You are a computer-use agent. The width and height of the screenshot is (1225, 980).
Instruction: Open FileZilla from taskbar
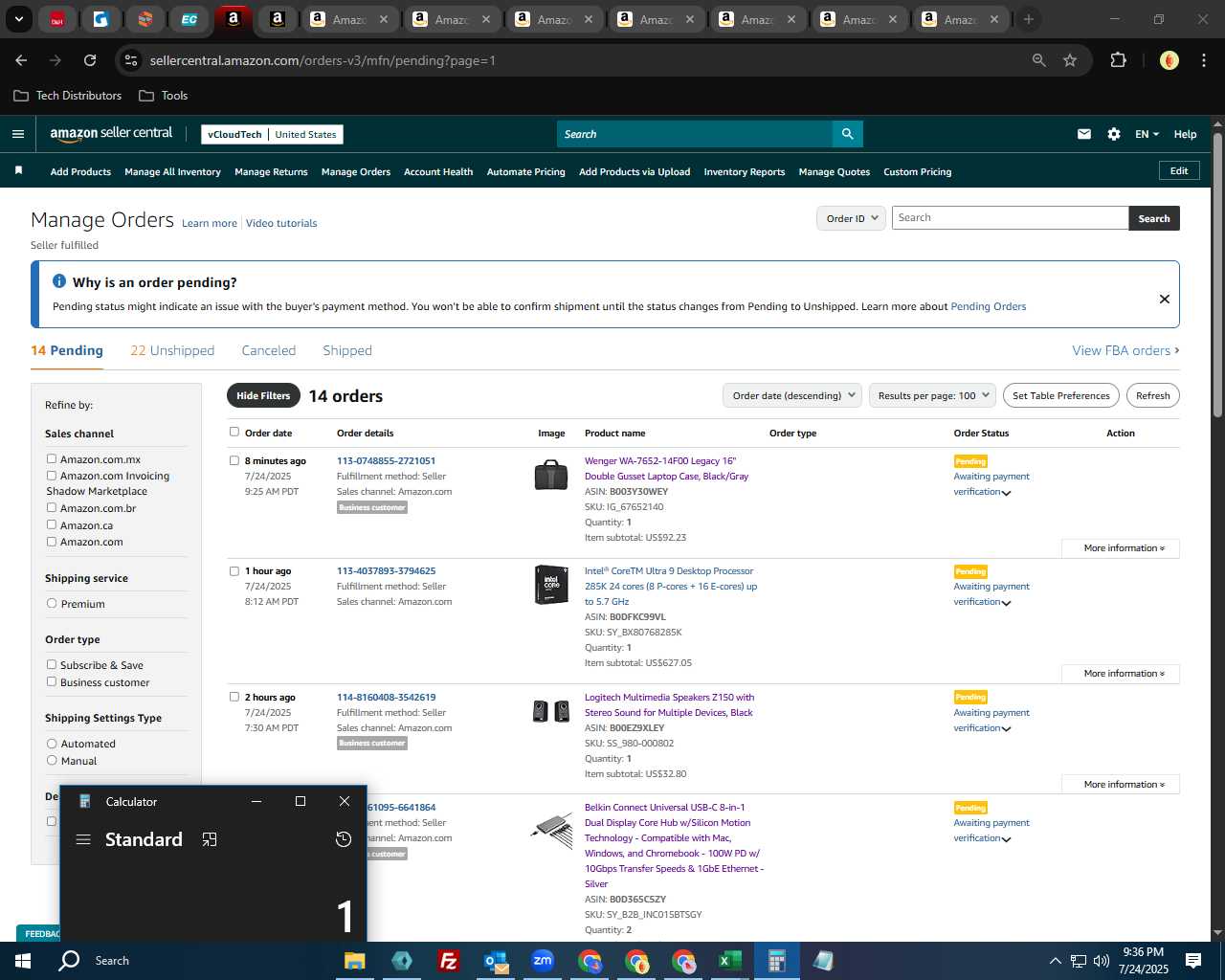(448, 961)
